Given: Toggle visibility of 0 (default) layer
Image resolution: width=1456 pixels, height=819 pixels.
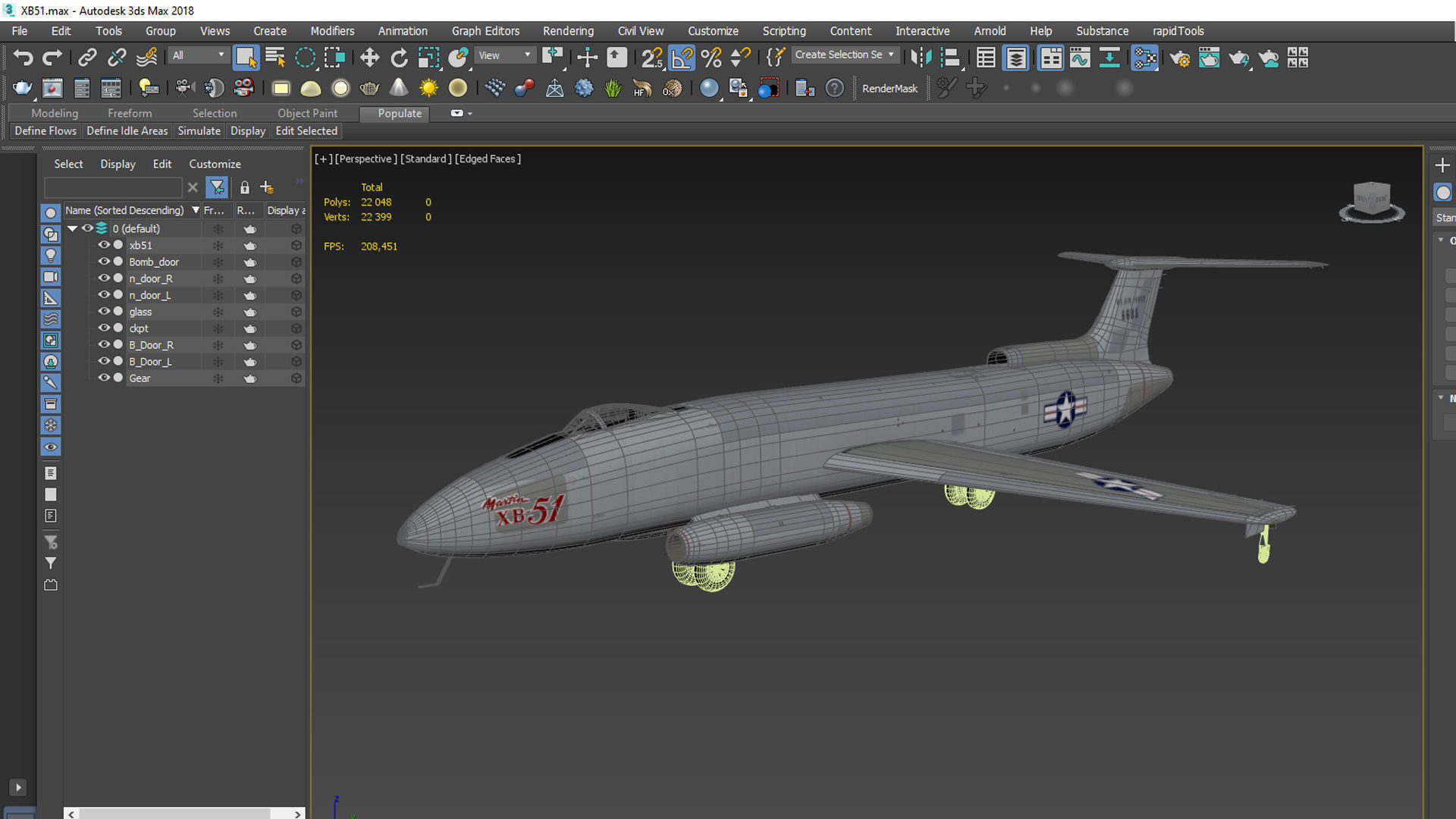Looking at the screenshot, I should point(87,228).
